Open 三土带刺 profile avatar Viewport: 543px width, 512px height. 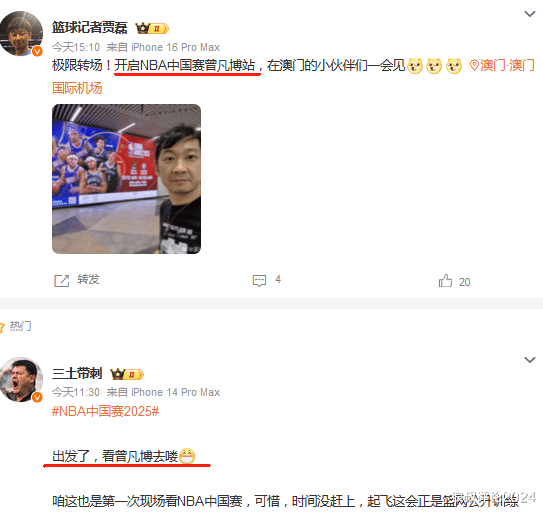[21, 379]
